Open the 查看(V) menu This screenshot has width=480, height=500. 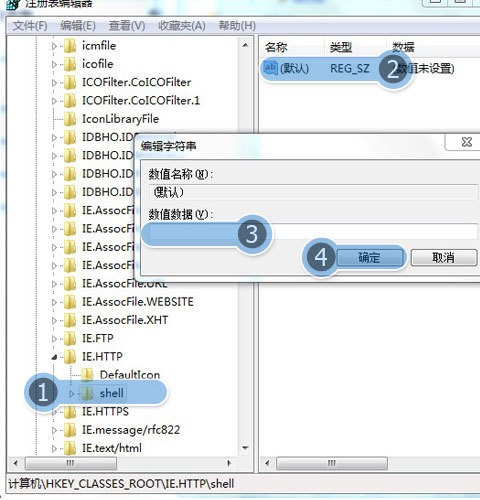pos(127,26)
